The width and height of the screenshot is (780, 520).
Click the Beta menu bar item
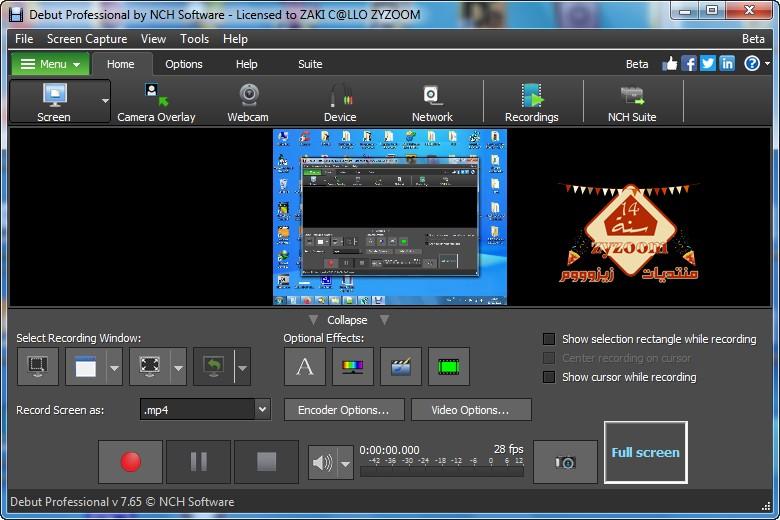click(753, 39)
